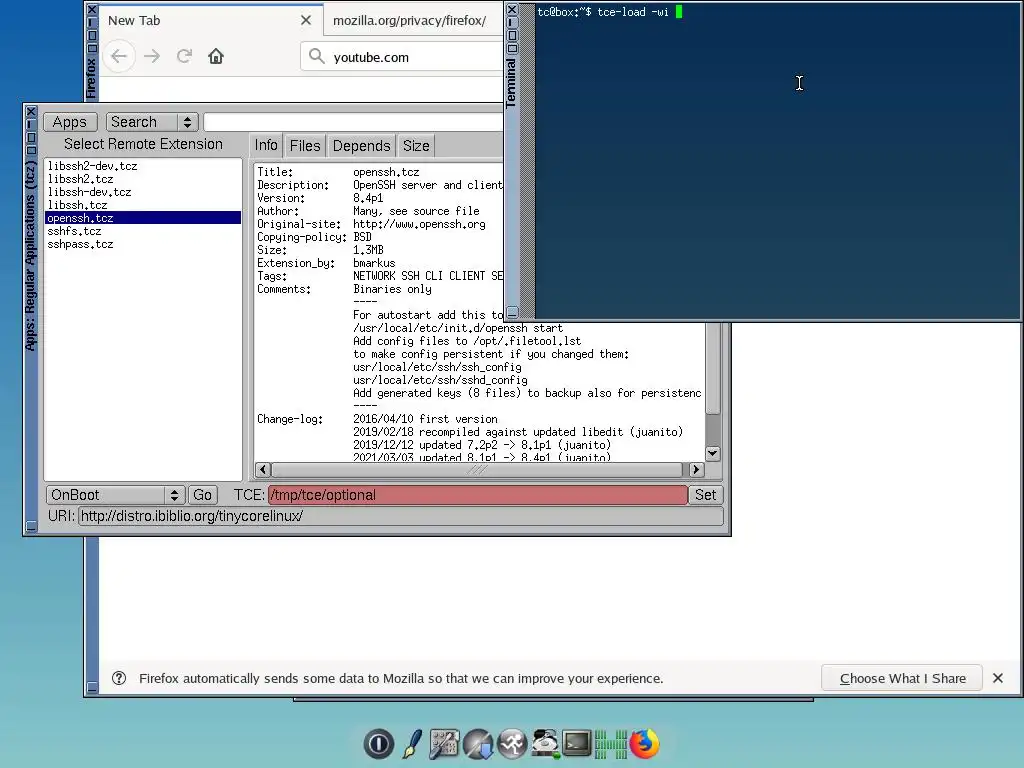Close the Firefox New Tab tab

pos(306,20)
